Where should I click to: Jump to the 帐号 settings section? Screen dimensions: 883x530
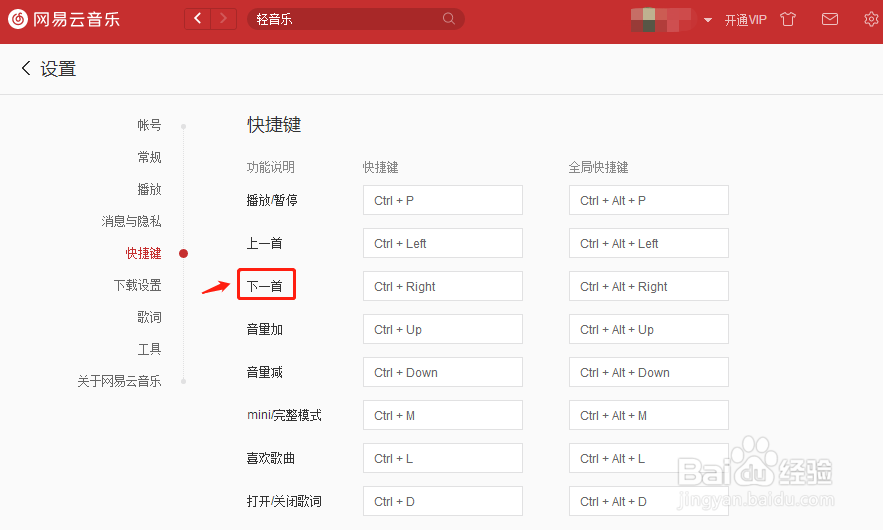point(149,125)
